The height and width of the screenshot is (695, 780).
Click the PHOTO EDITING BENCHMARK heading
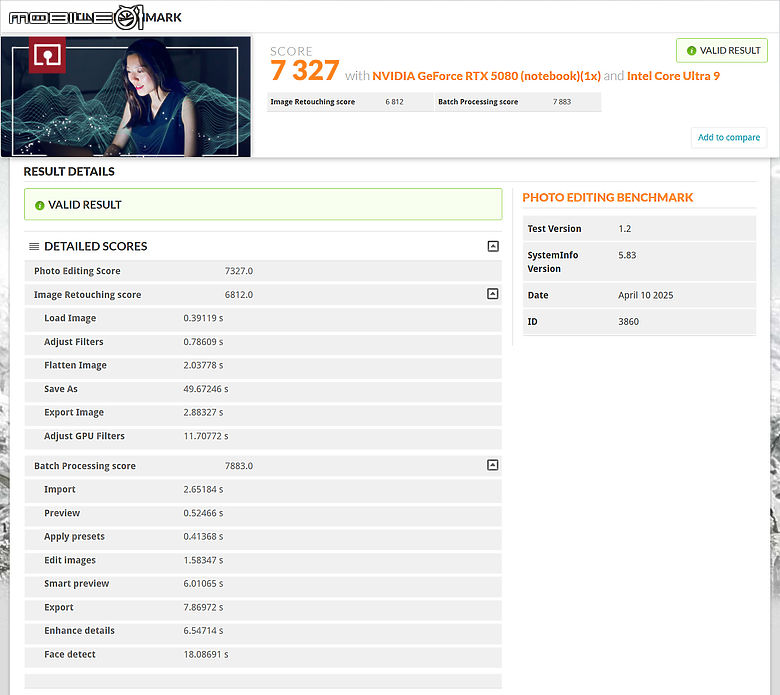pos(607,198)
